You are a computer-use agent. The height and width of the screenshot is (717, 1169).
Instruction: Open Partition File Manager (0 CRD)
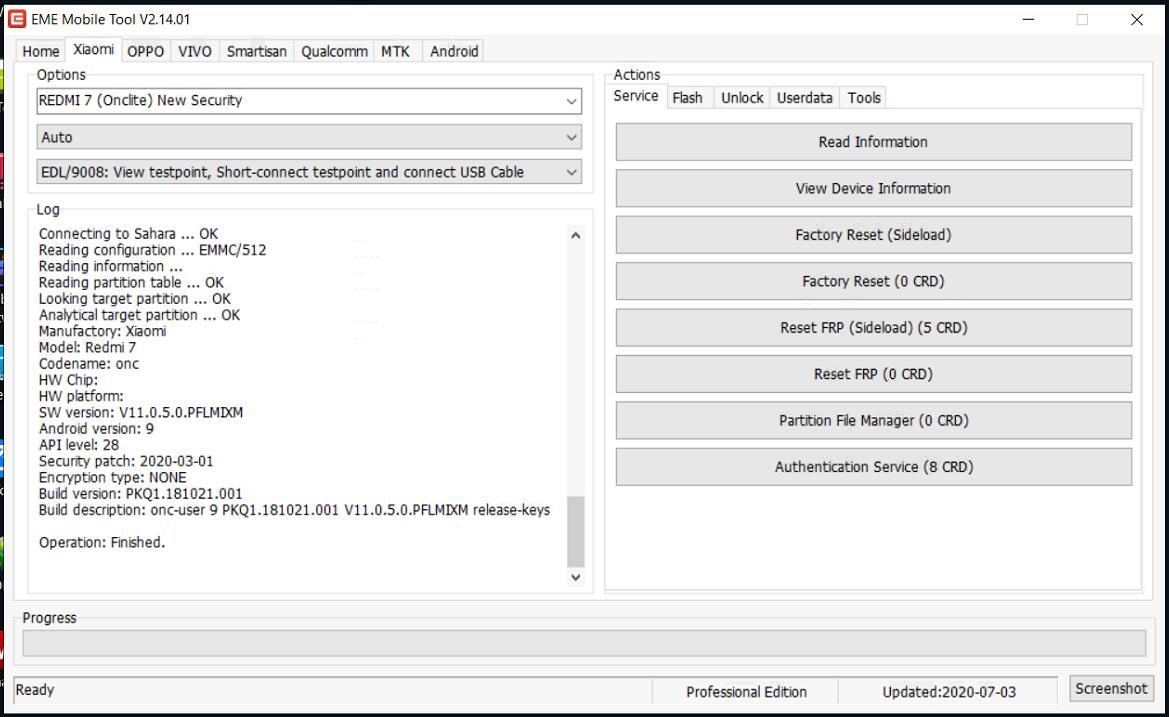873,420
